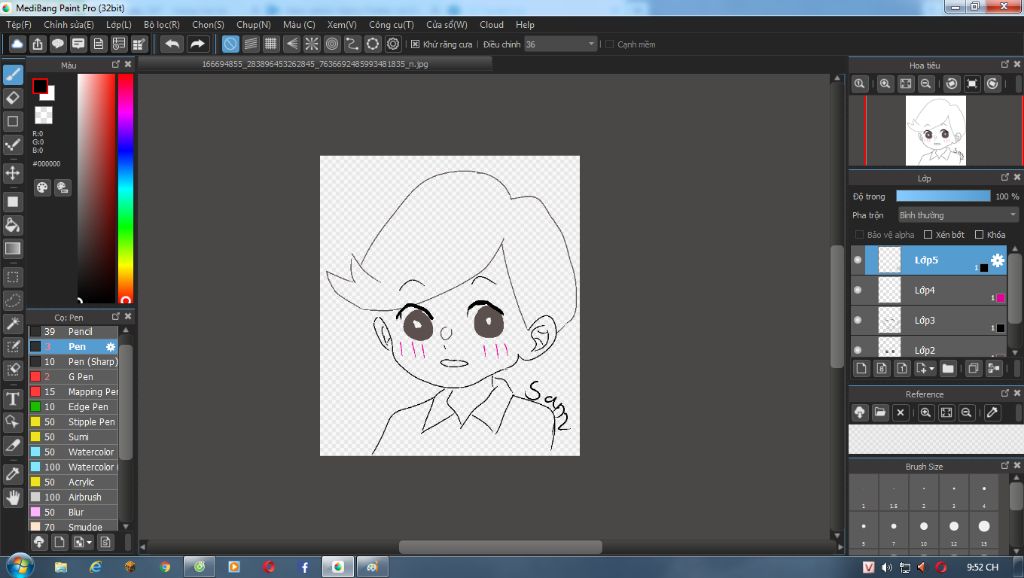Select the Airbrush brush
The width and height of the screenshot is (1024, 578).
pyautogui.click(x=74, y=497)
